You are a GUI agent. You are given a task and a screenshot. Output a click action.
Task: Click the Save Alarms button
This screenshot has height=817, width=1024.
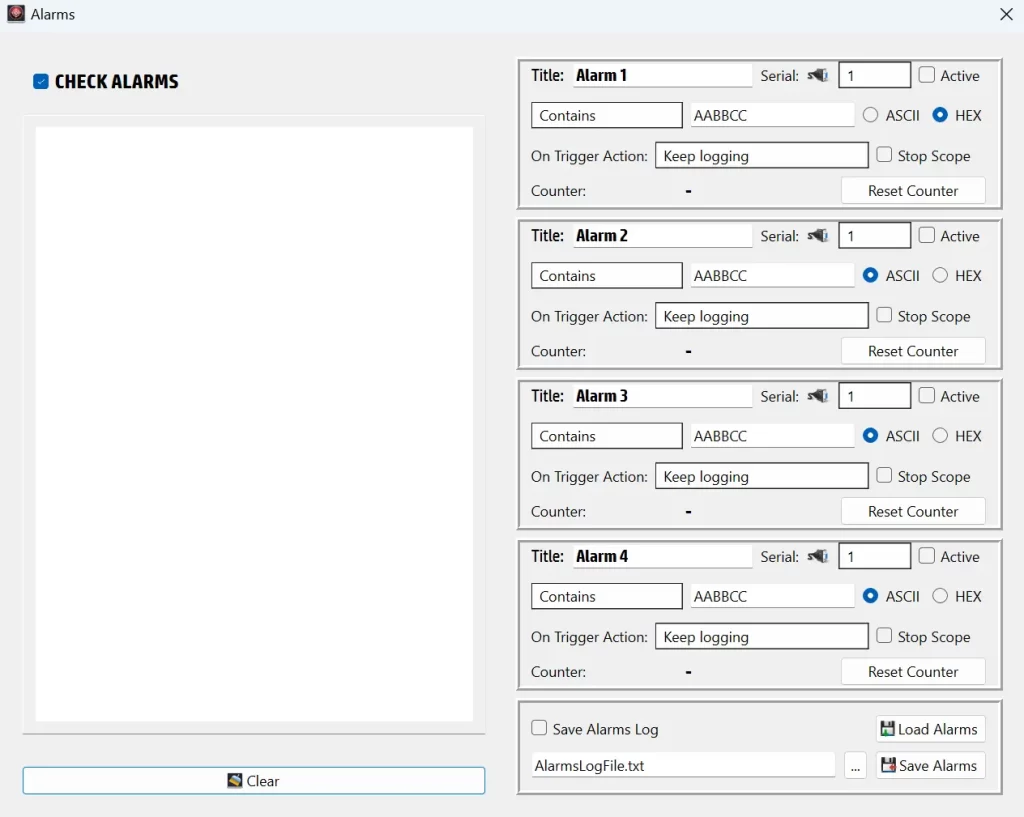930,765
